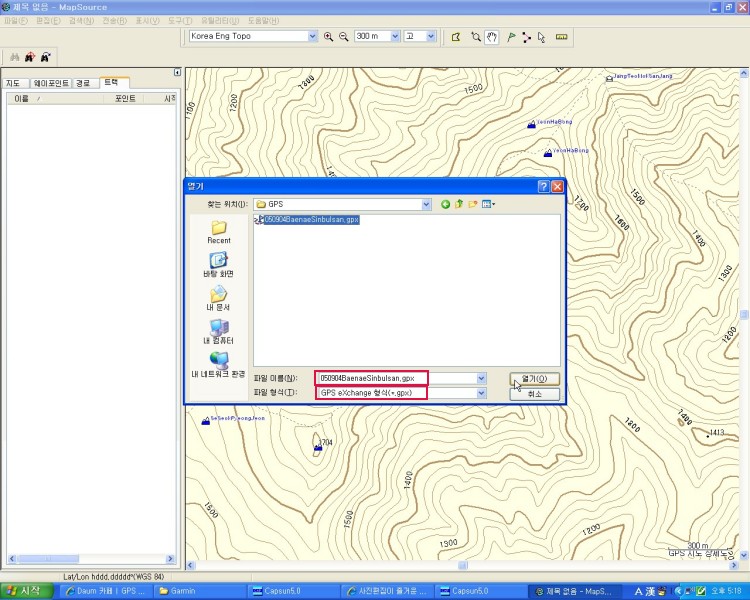This screenshot has width=750, height=600.
Task: Open the 검색(N) menu
Action: (x=81, y=21)
